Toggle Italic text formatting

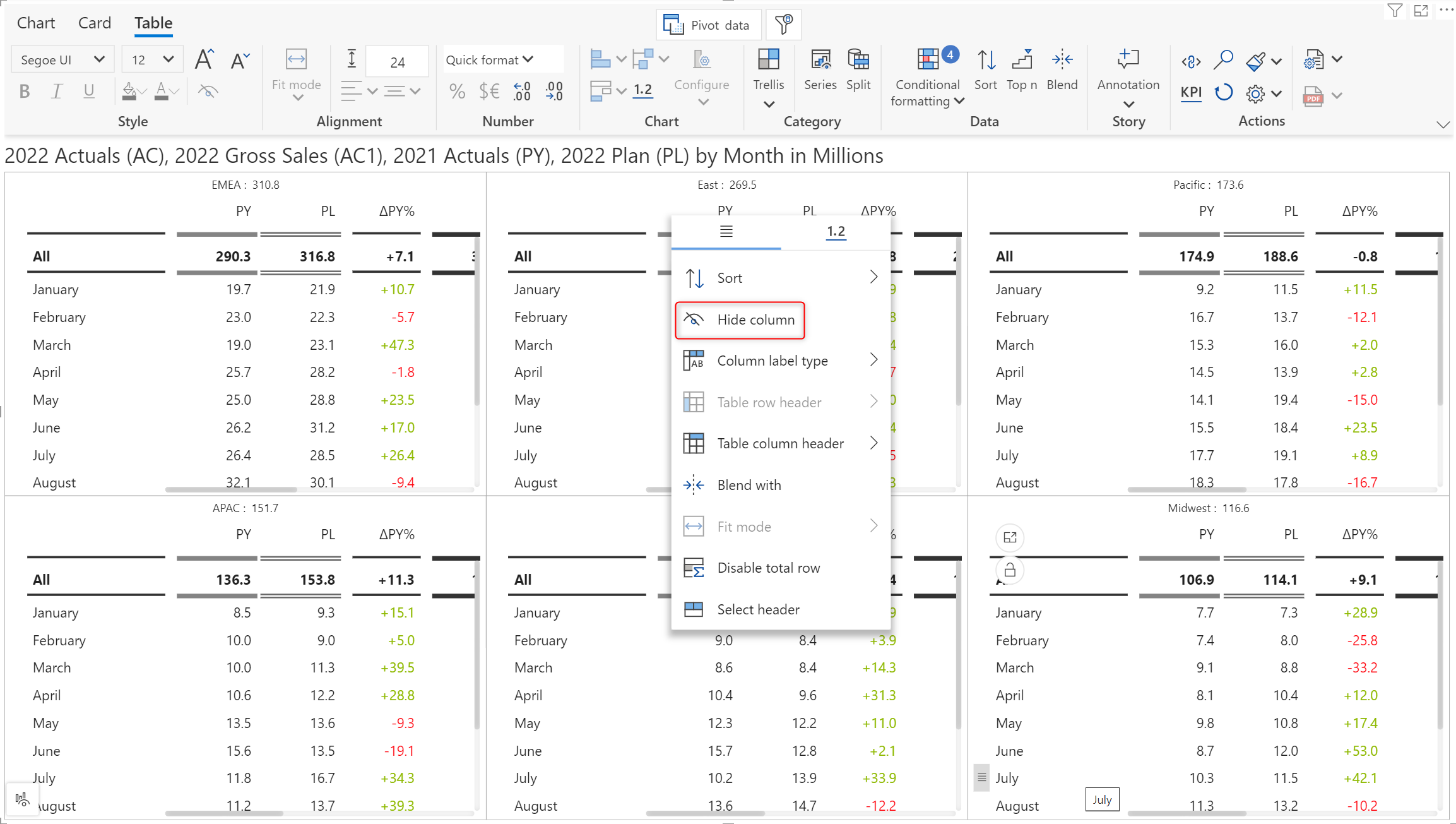pyautogui.click(x=57, y=92)
